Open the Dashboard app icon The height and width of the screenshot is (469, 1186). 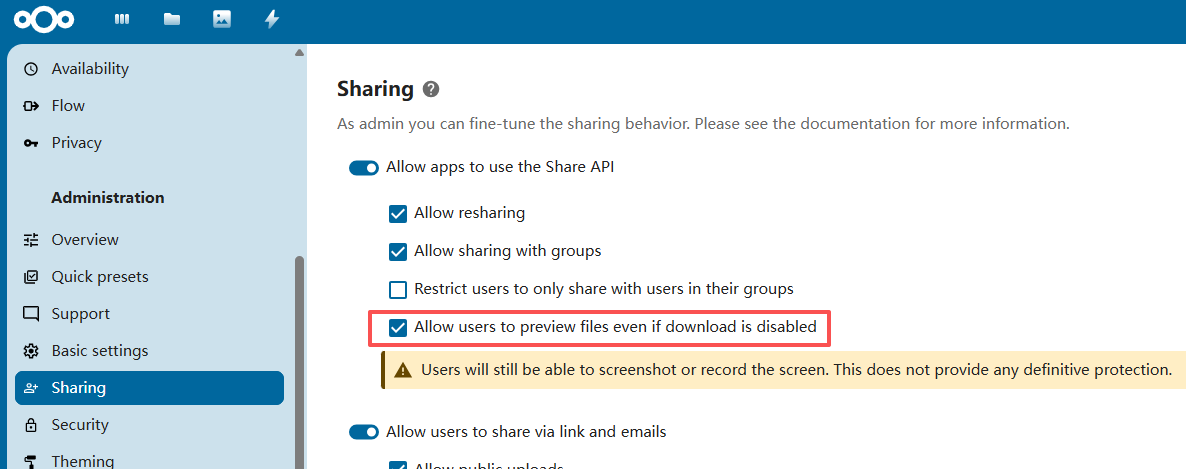(x=122, y=19)
